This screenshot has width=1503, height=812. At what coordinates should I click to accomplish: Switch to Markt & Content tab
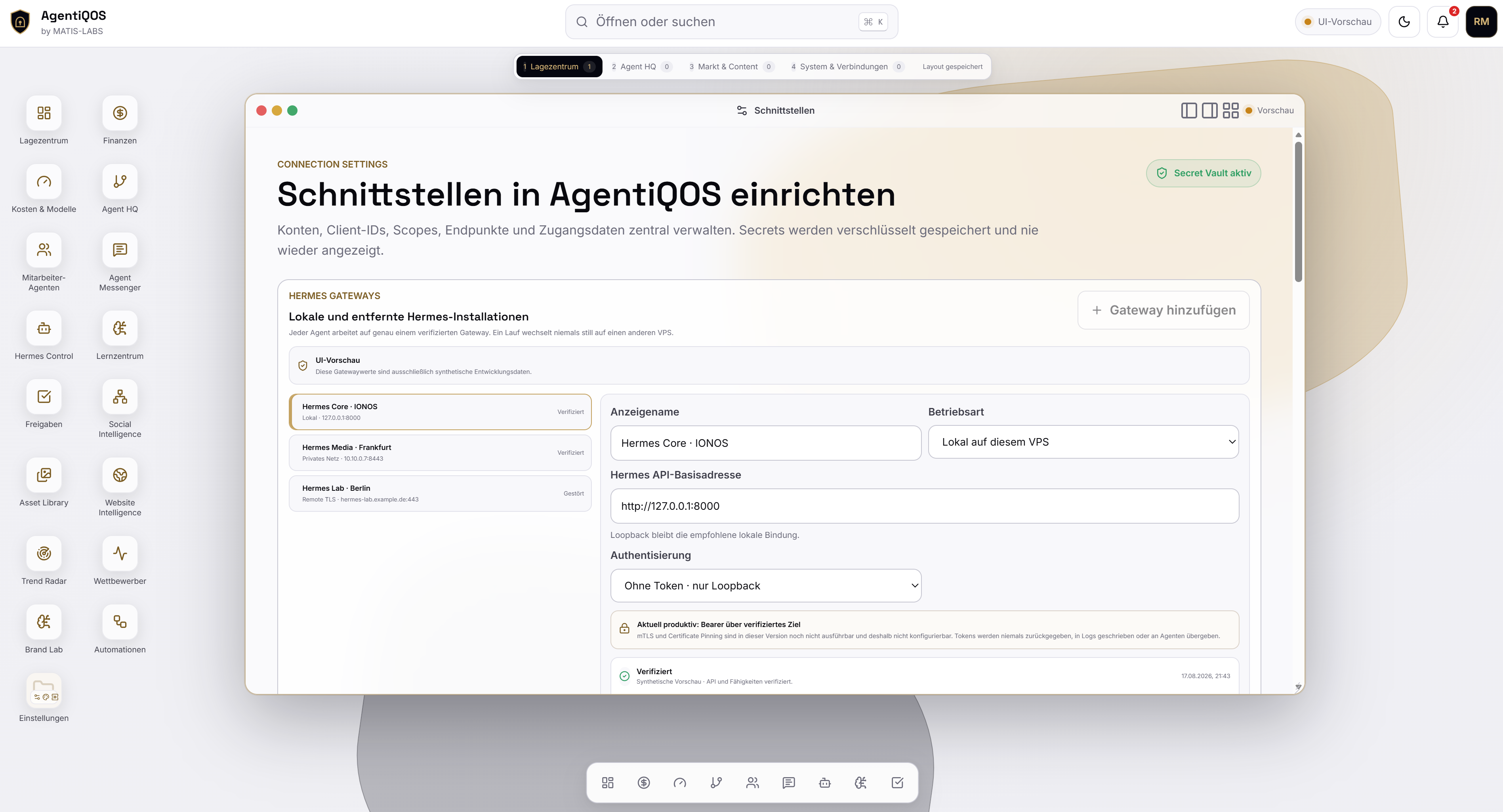pos(732,67)
